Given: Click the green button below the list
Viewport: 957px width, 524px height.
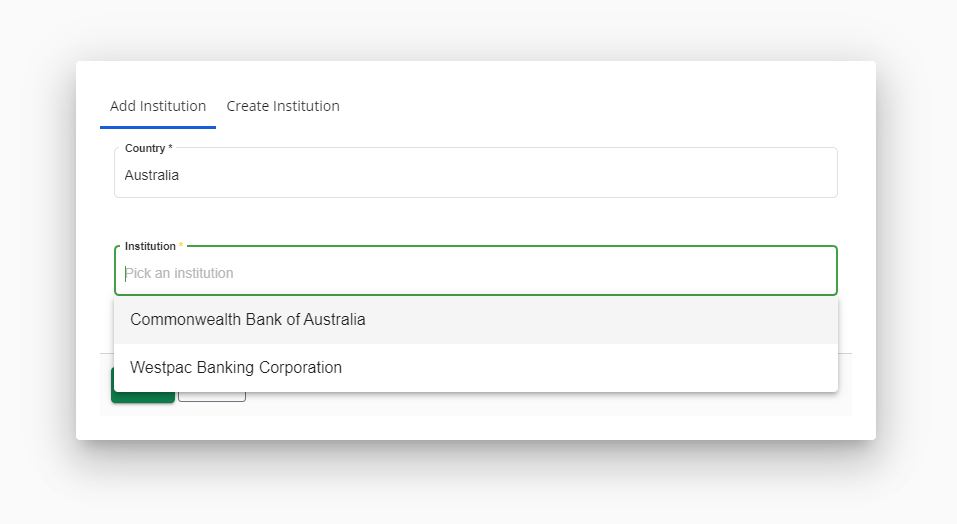Looking at the screenshot, I should (x=142, y=398).
